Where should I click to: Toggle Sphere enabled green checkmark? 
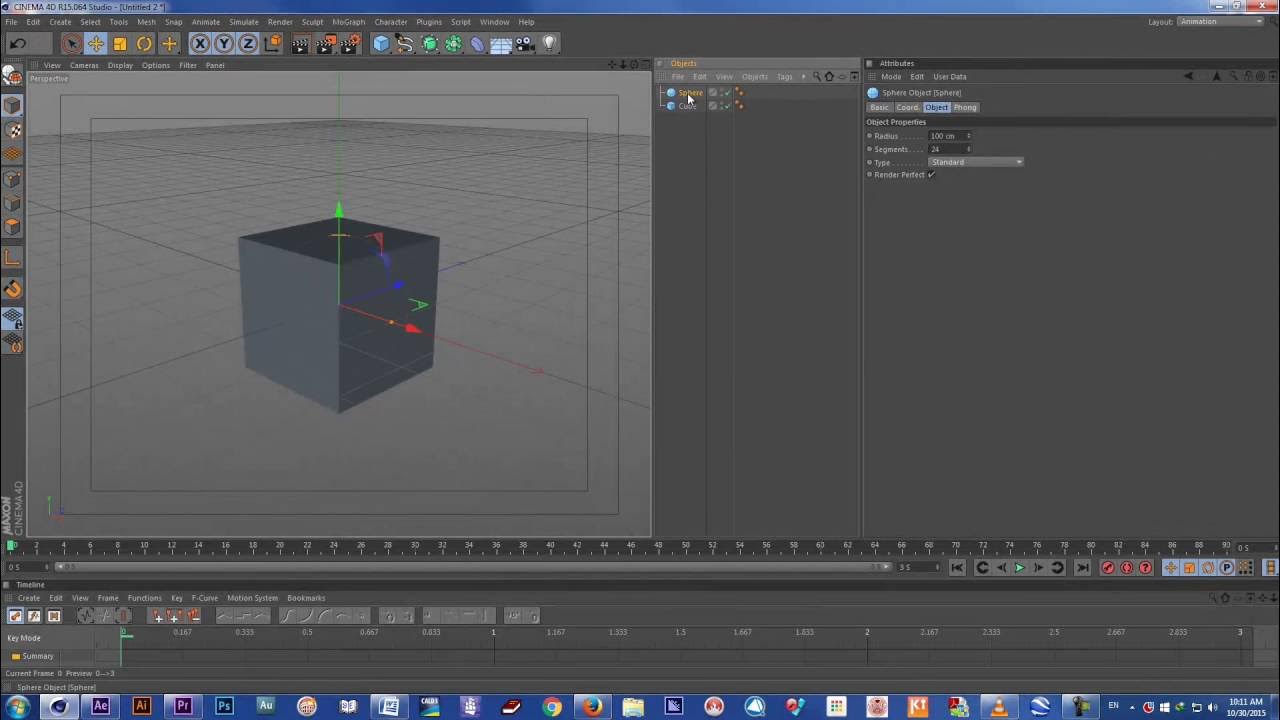coord(727,92)
